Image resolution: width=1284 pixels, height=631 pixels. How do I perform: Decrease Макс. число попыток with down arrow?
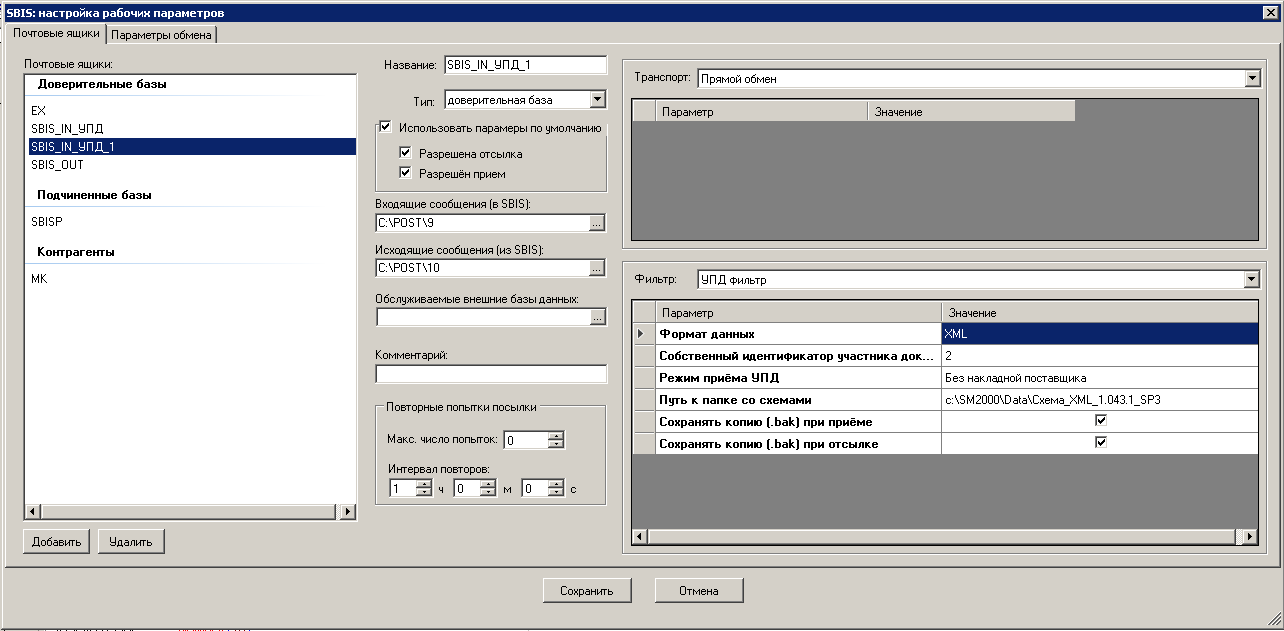[x=557, y=444]
